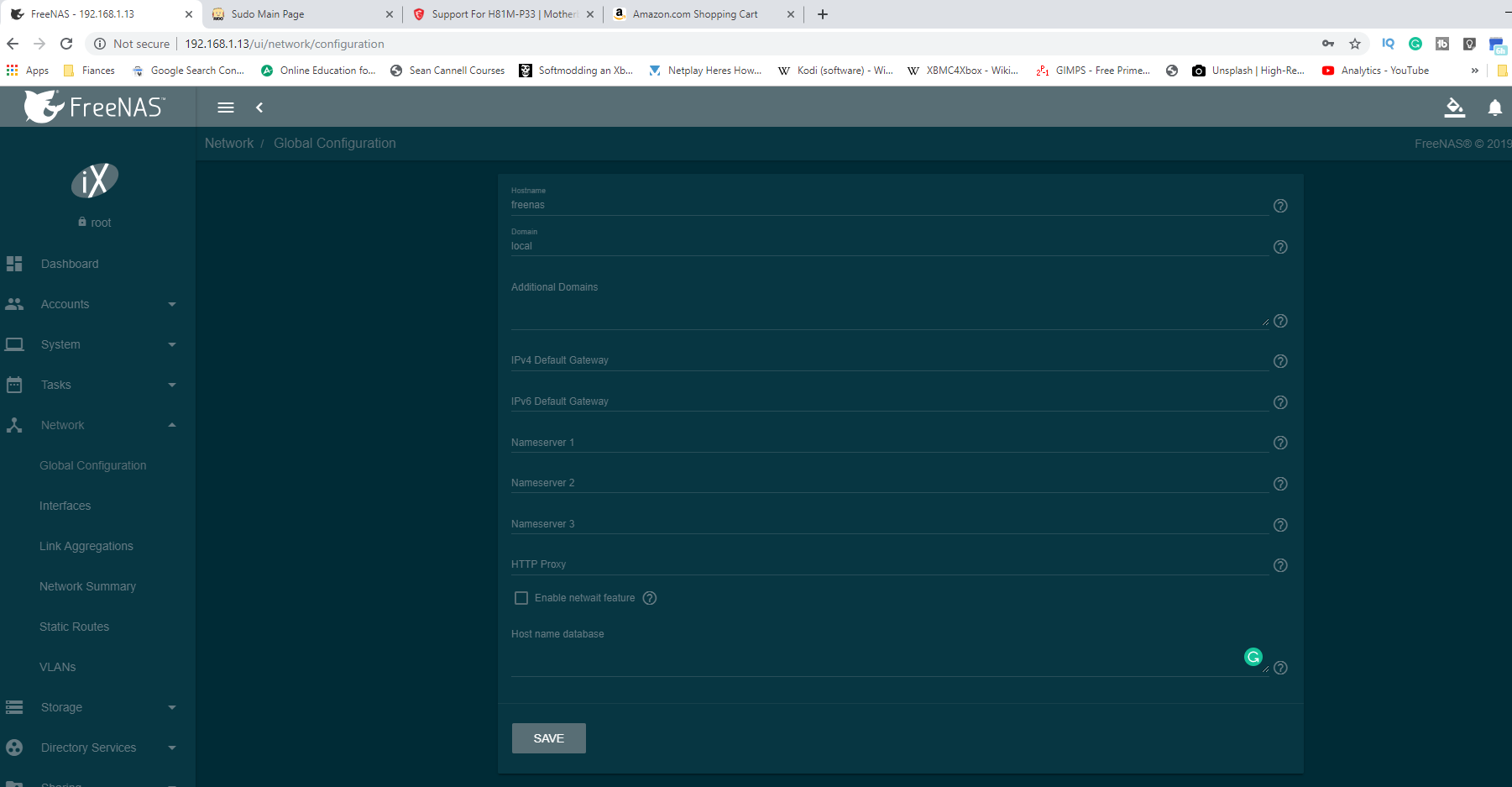Image resolution: width=1512 pixels, height=787 pixels.
Task: Click the HTTP Proxy field
Action: (x=890, y=564)
